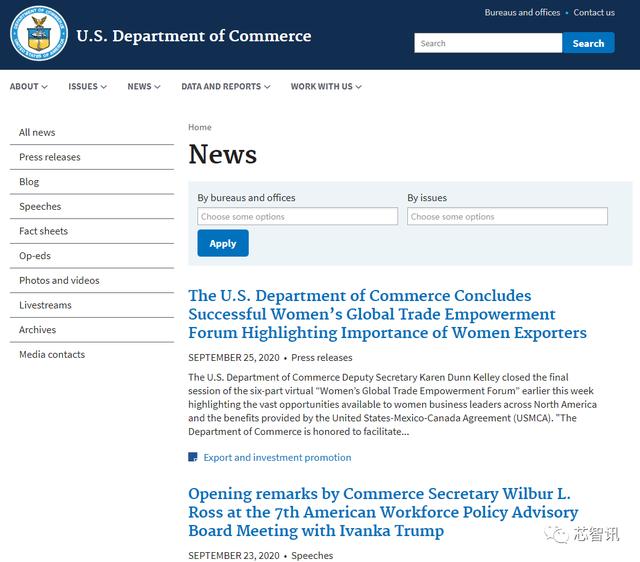Image resolution: width=640 pixels, height=562 pixels.
Task: Click the Department of Commerce seal logo
Action: (39, 33)
